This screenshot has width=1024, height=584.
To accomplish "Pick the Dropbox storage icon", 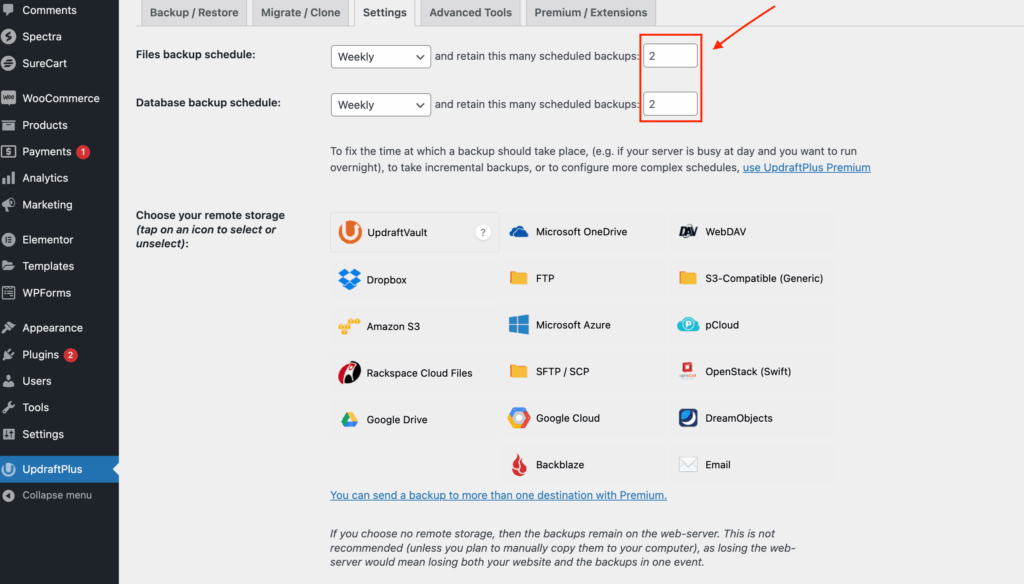I will pyautogui.click(x=349, y=280).
